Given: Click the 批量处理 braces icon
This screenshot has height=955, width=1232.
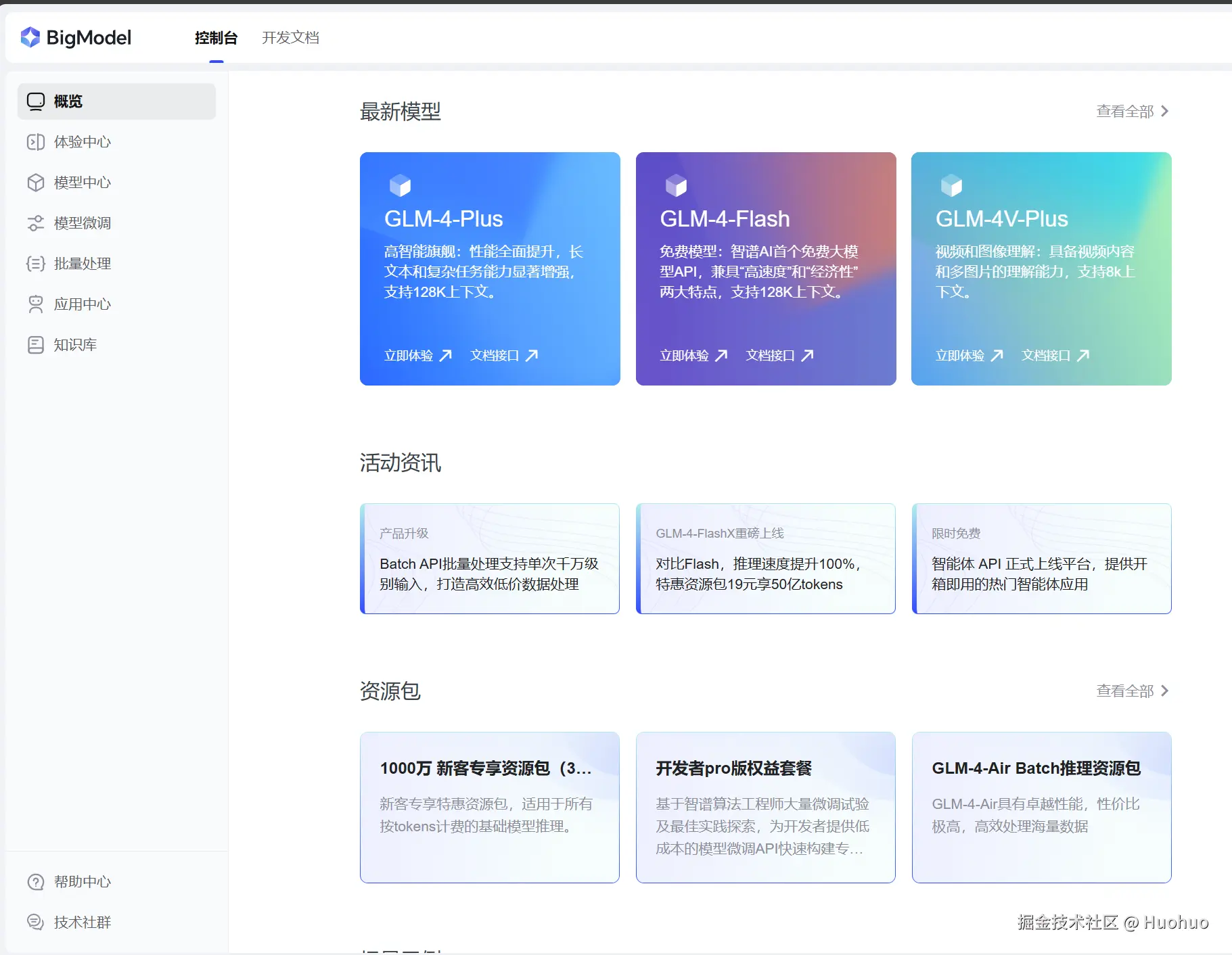Looking at the screenshot, I should click(36, 264).
